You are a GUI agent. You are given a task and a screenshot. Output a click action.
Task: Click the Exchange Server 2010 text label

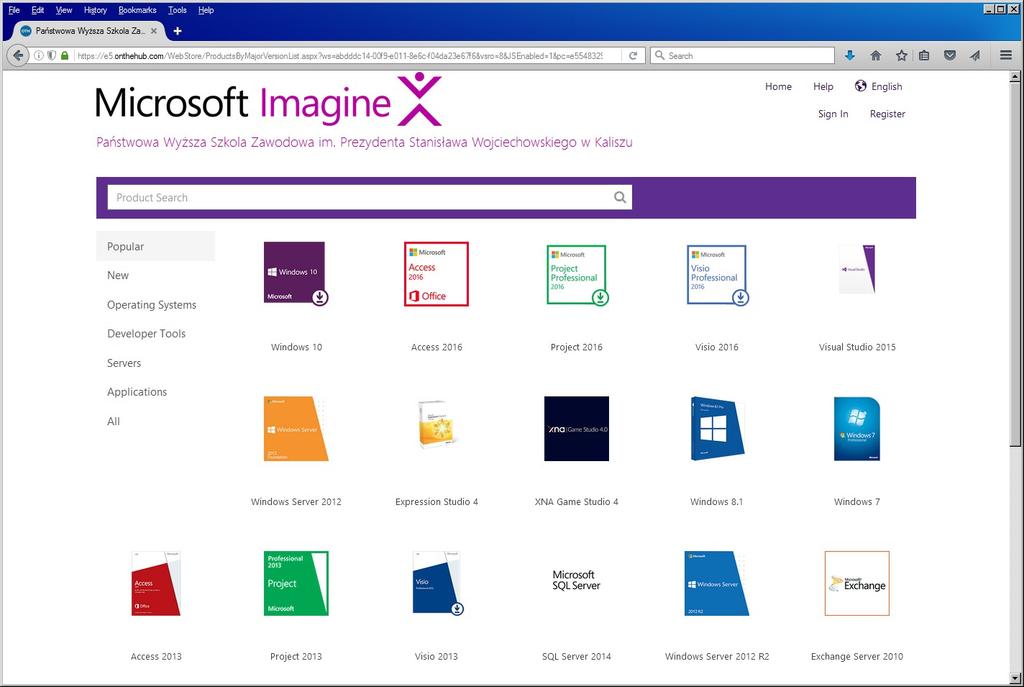coord(857,656)
